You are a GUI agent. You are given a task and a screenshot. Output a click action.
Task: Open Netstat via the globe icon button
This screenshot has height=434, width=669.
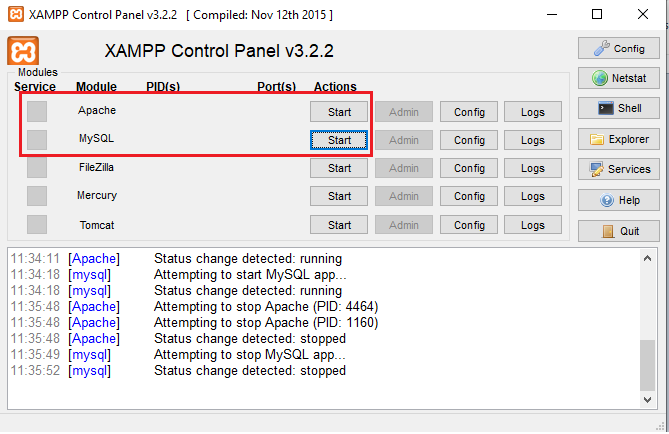point(619,79)
